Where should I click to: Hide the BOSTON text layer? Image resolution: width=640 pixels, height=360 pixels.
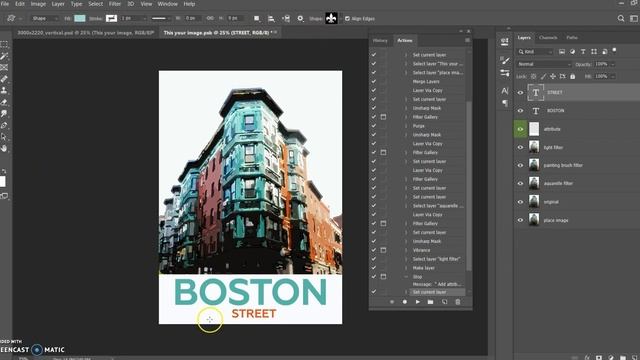tap(520, 111)
